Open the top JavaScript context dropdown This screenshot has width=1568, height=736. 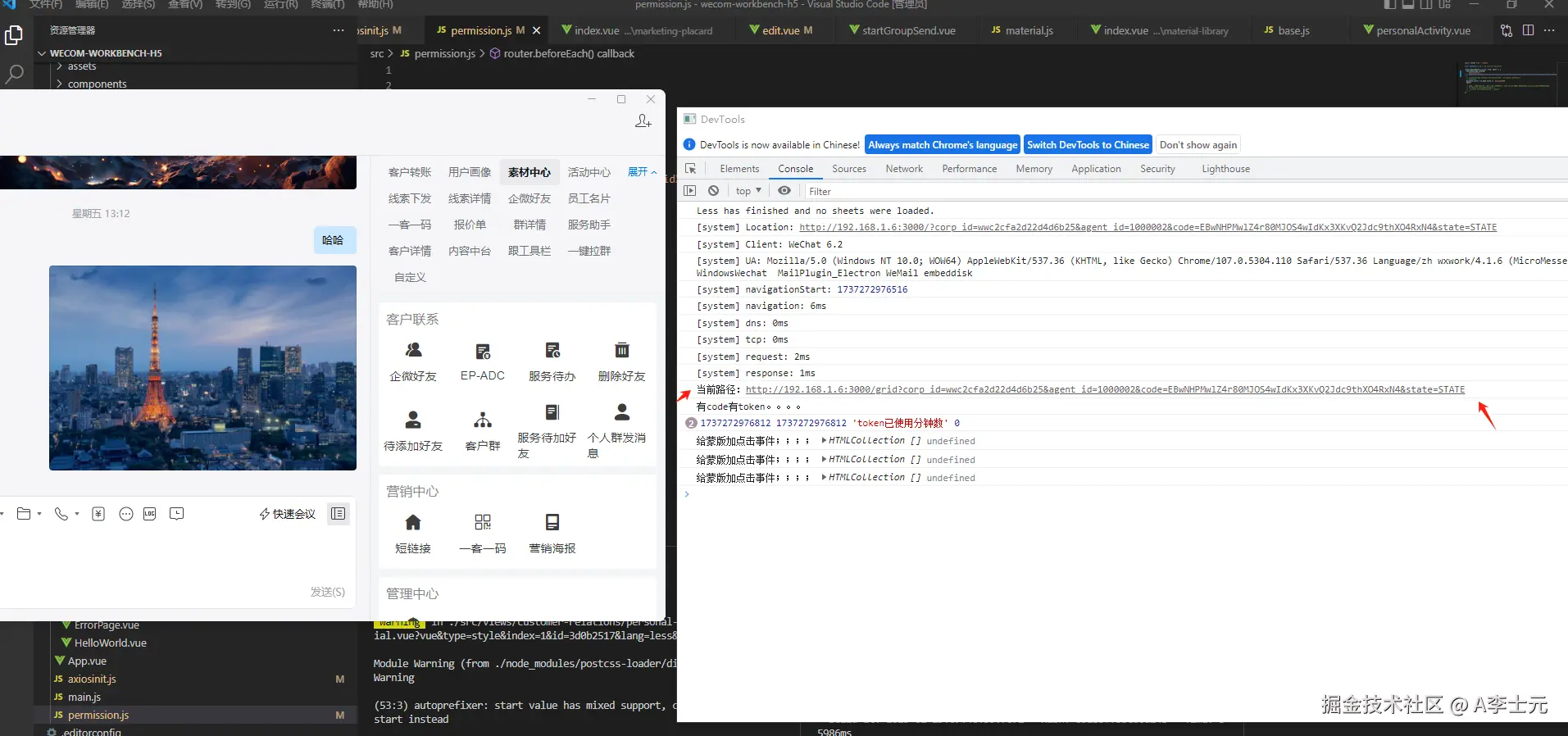tap(749, 190)
